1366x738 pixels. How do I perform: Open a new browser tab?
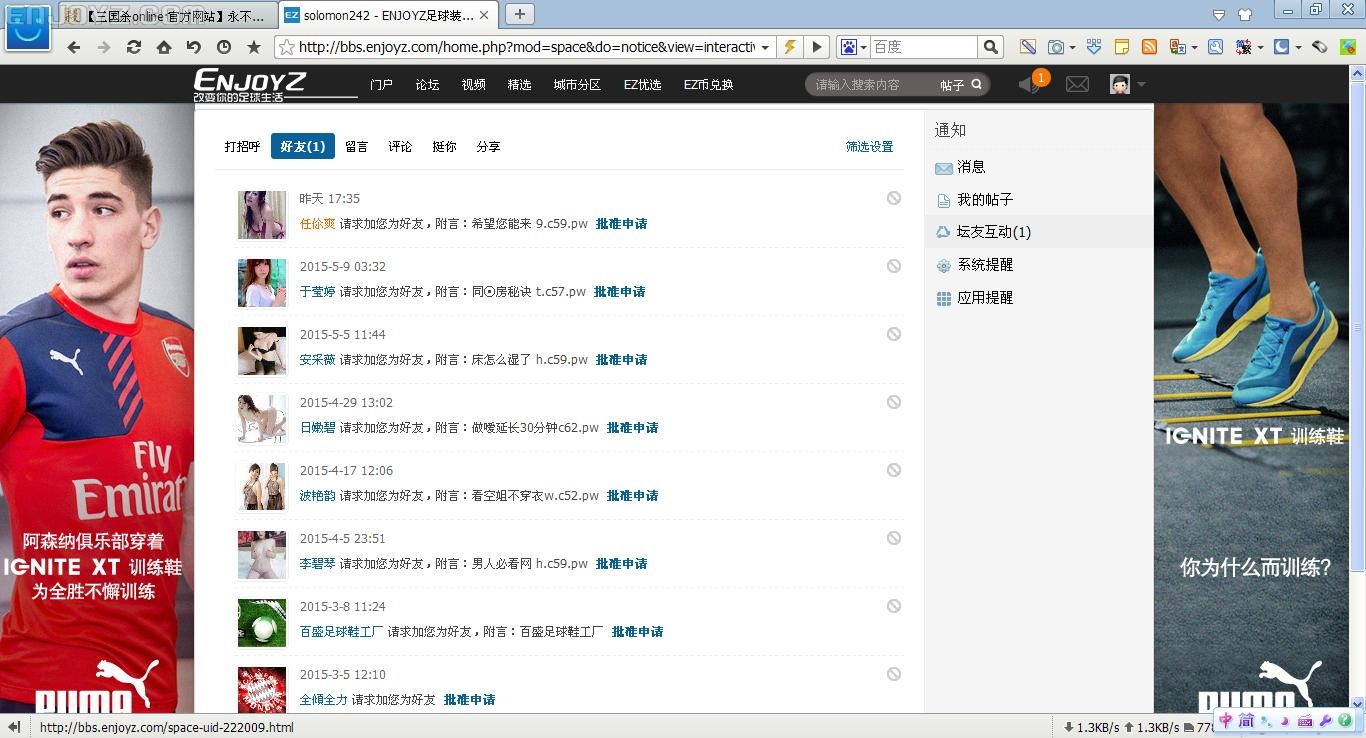coord(519,14)
